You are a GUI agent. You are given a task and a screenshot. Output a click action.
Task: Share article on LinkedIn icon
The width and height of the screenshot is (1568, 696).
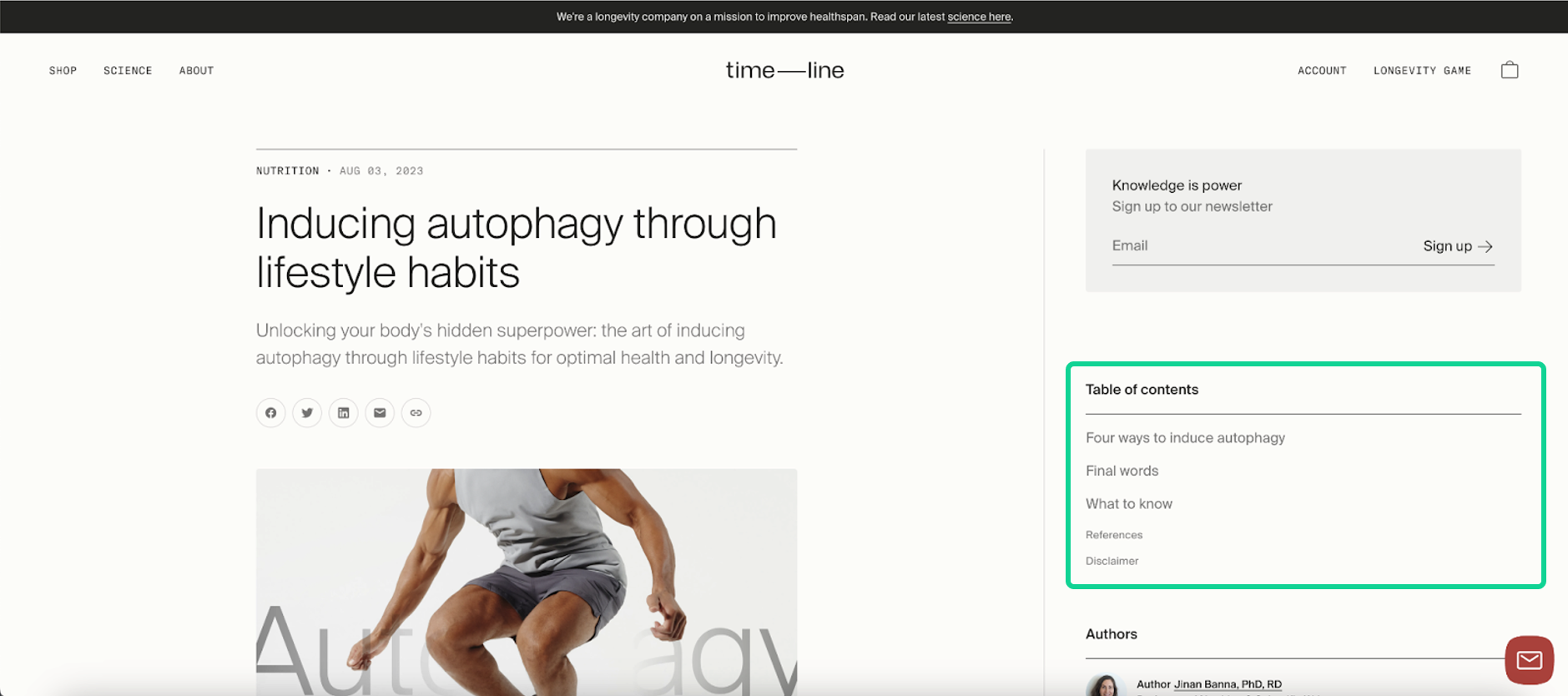(x=343, y=412)
